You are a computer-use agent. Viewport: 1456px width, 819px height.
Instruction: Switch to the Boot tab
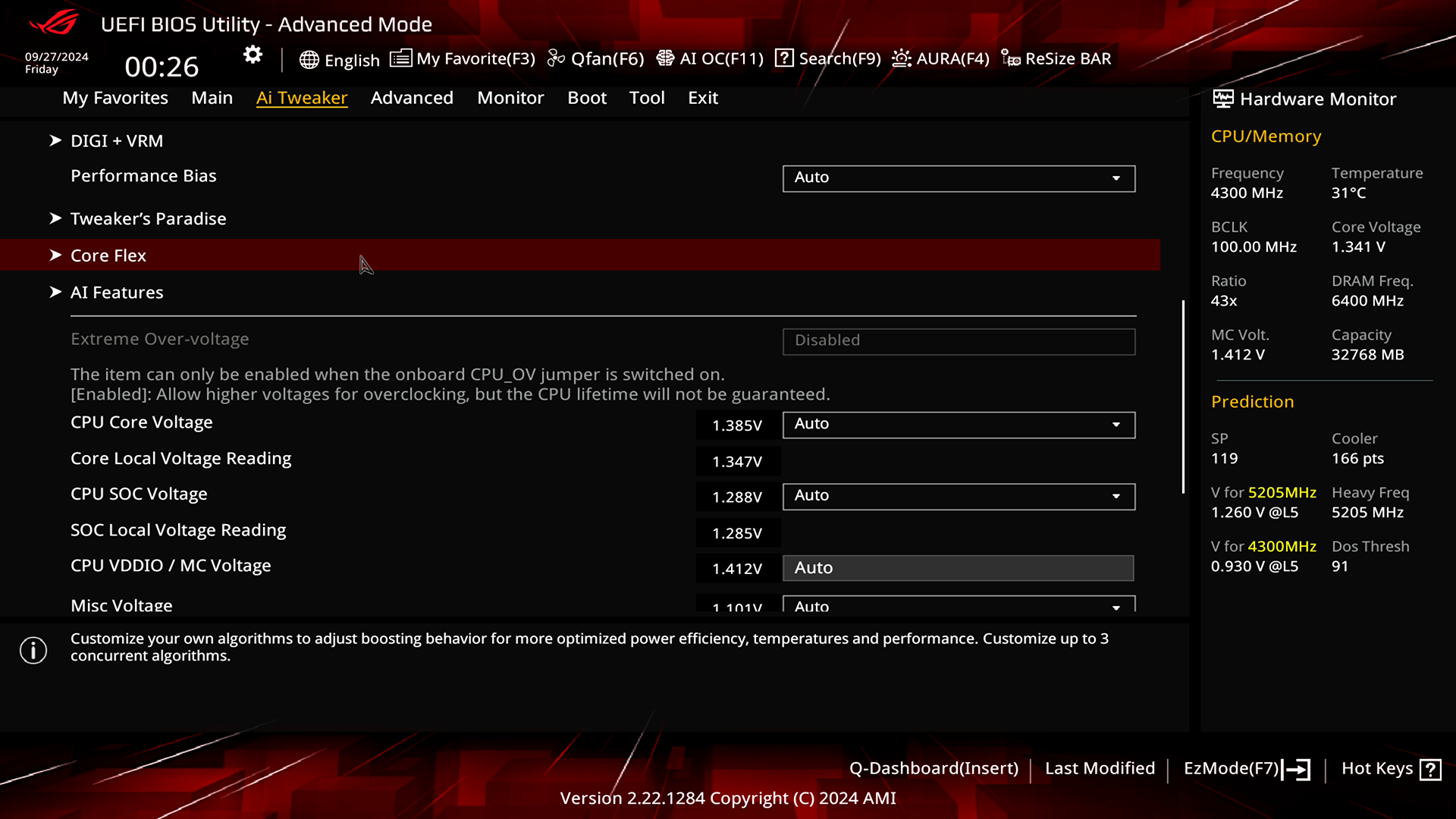point(586,98)
